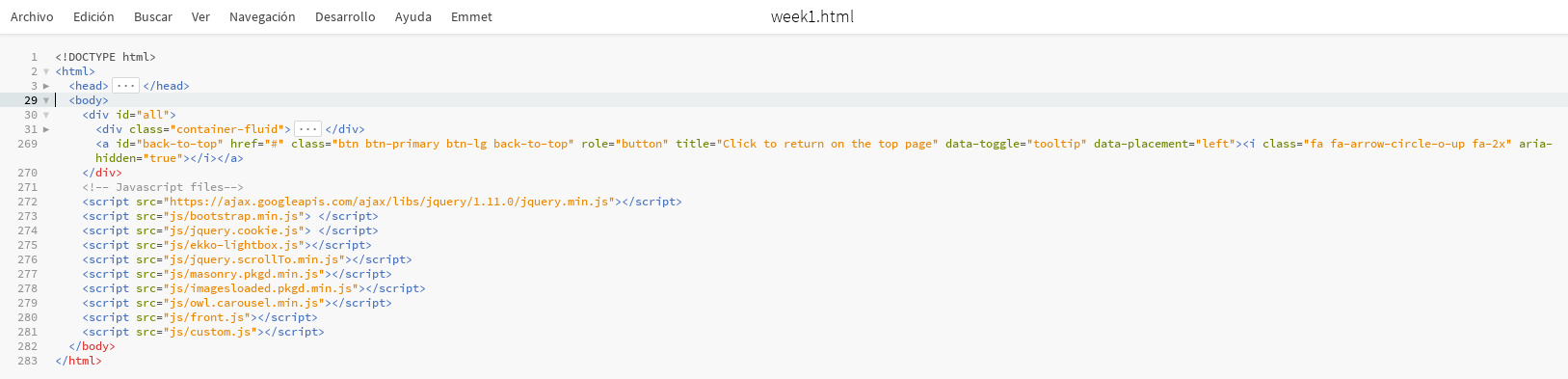Viewport: 1568px width, 379px height.
Task: Click the ellipsis placeholder inside head tag
Action: tap(126, 86)
